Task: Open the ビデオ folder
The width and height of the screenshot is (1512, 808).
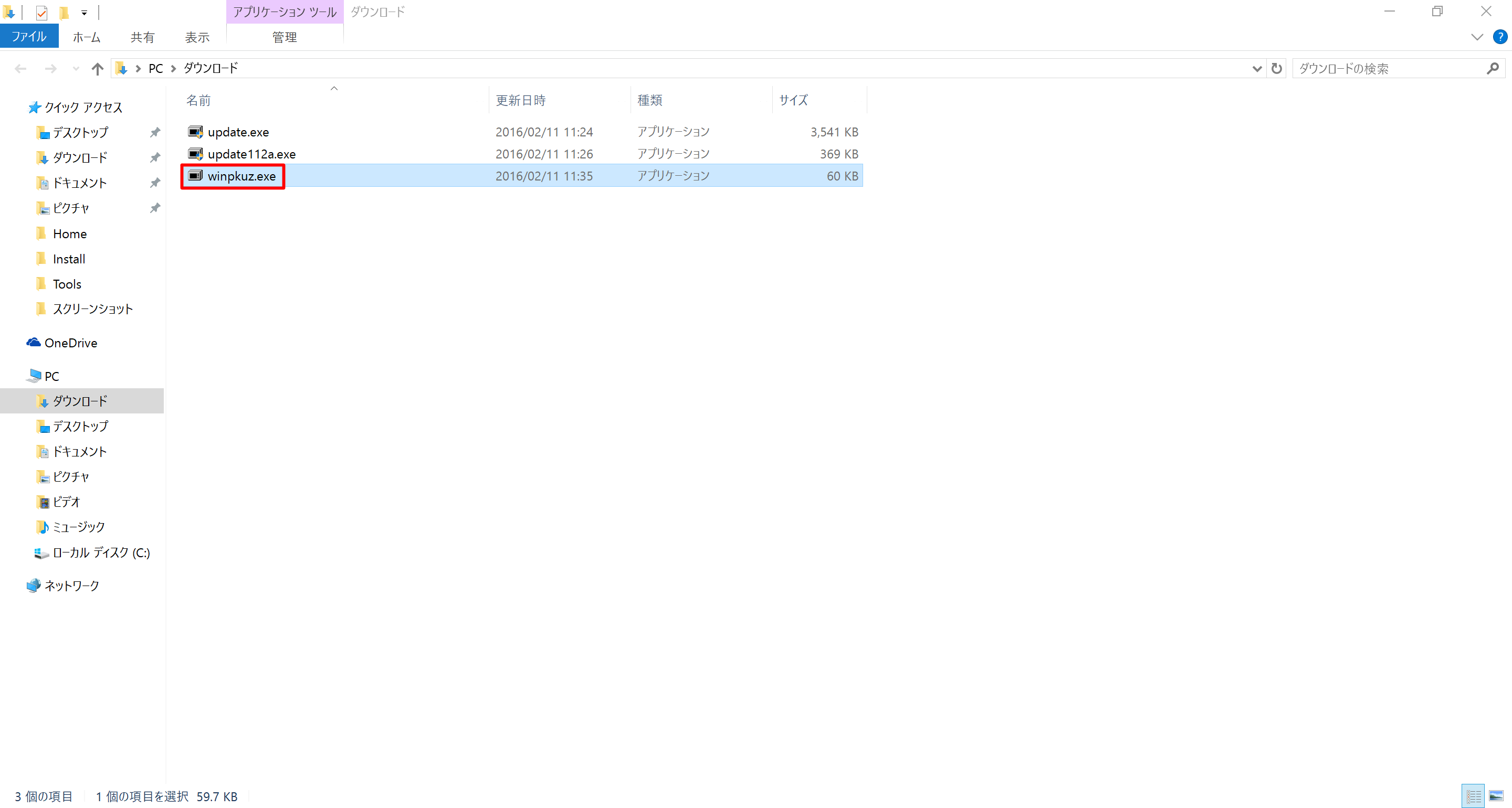Action: click(66, 502)
